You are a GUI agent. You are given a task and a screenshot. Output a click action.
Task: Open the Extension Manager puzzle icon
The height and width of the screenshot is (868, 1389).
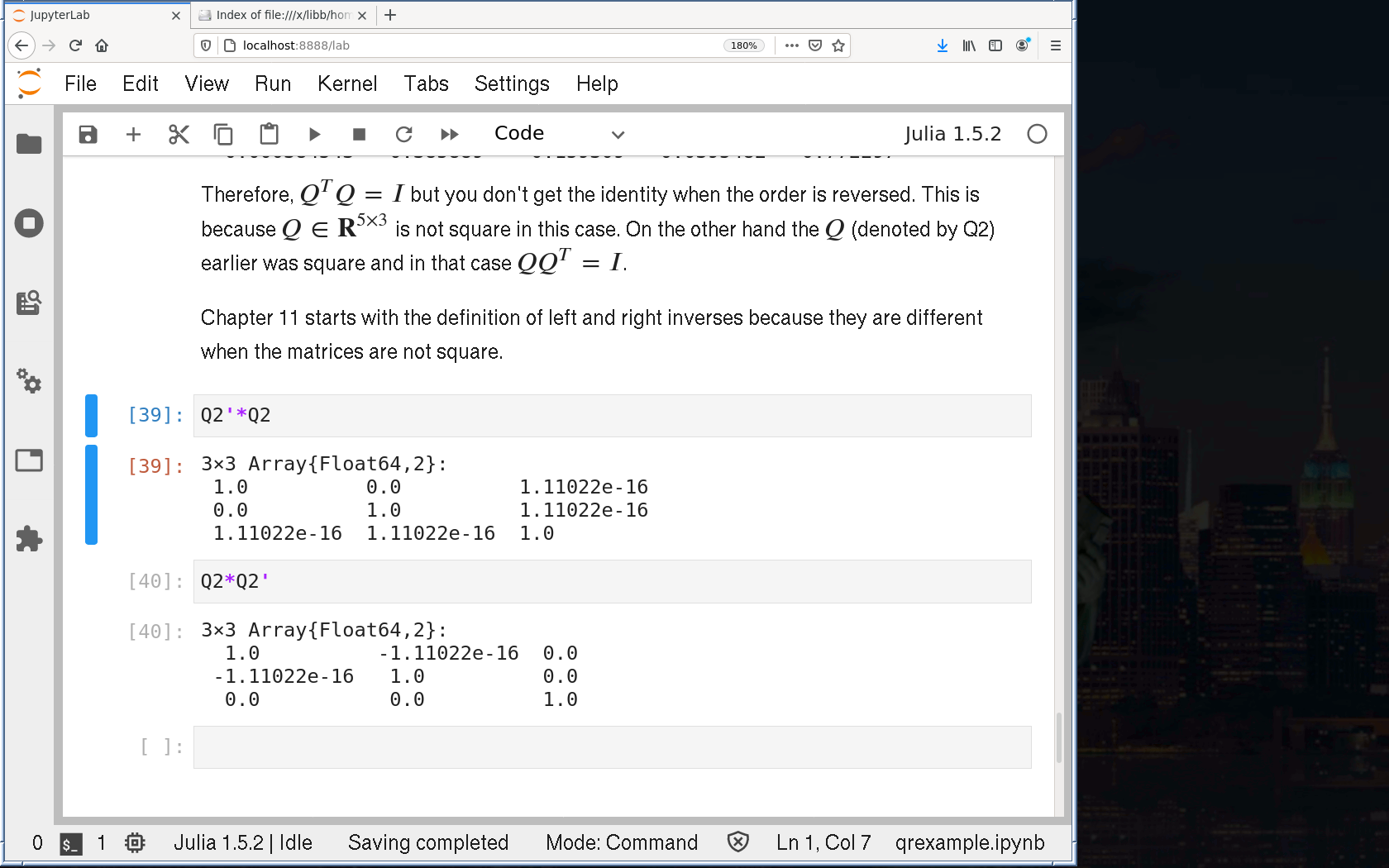point(29,539)
